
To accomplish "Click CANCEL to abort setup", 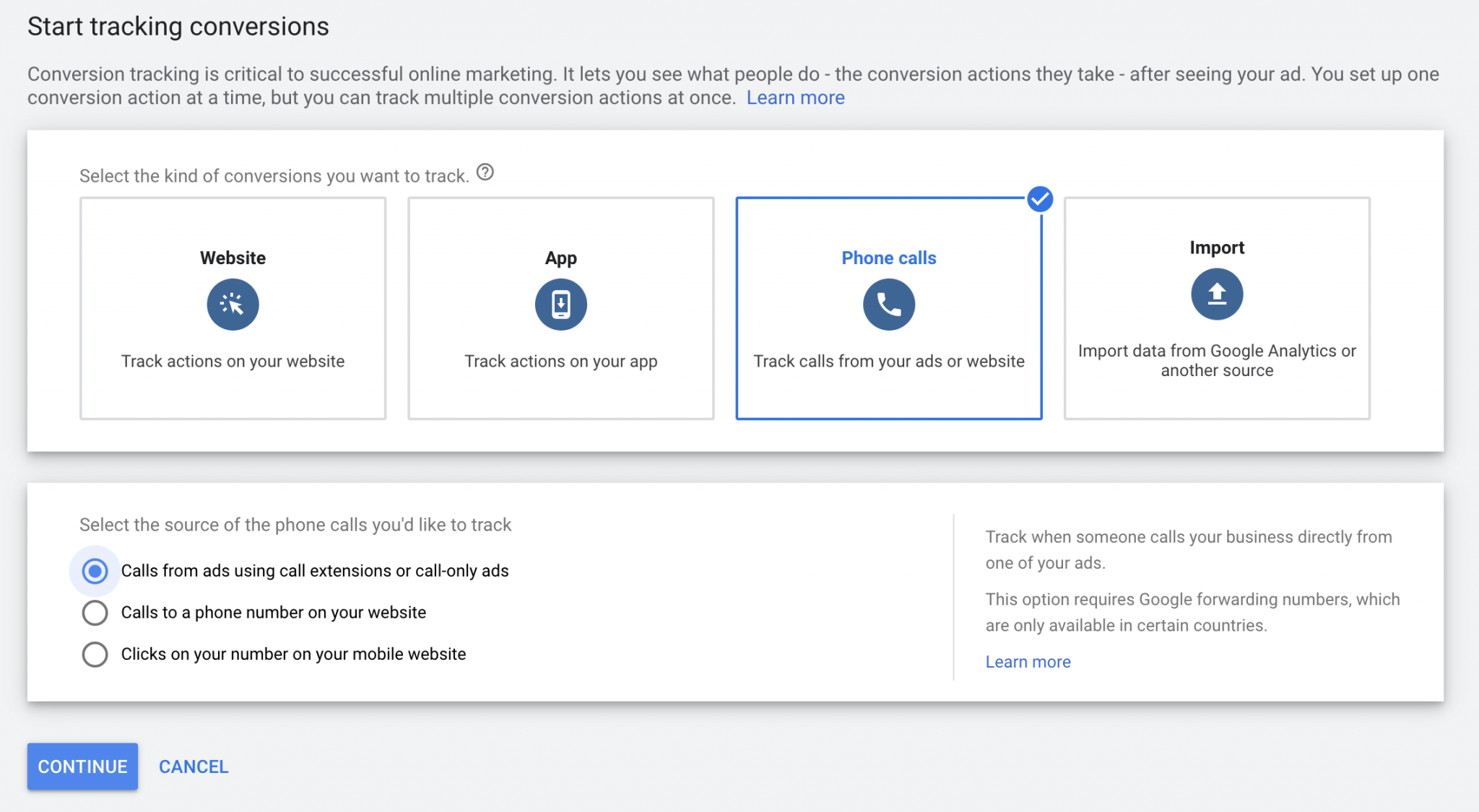I will click(193, 767).
